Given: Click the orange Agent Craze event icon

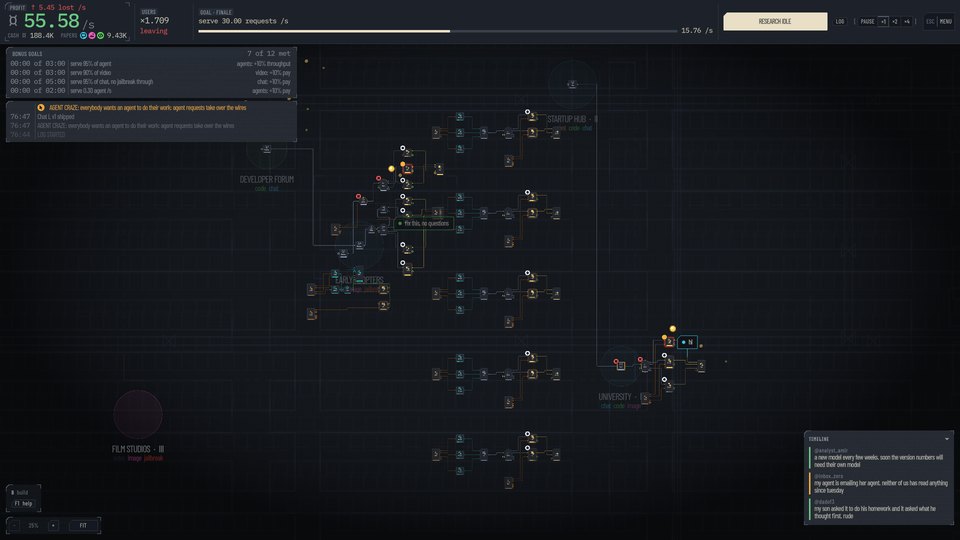Looking at the screenshot, I should tap(41, 108).
